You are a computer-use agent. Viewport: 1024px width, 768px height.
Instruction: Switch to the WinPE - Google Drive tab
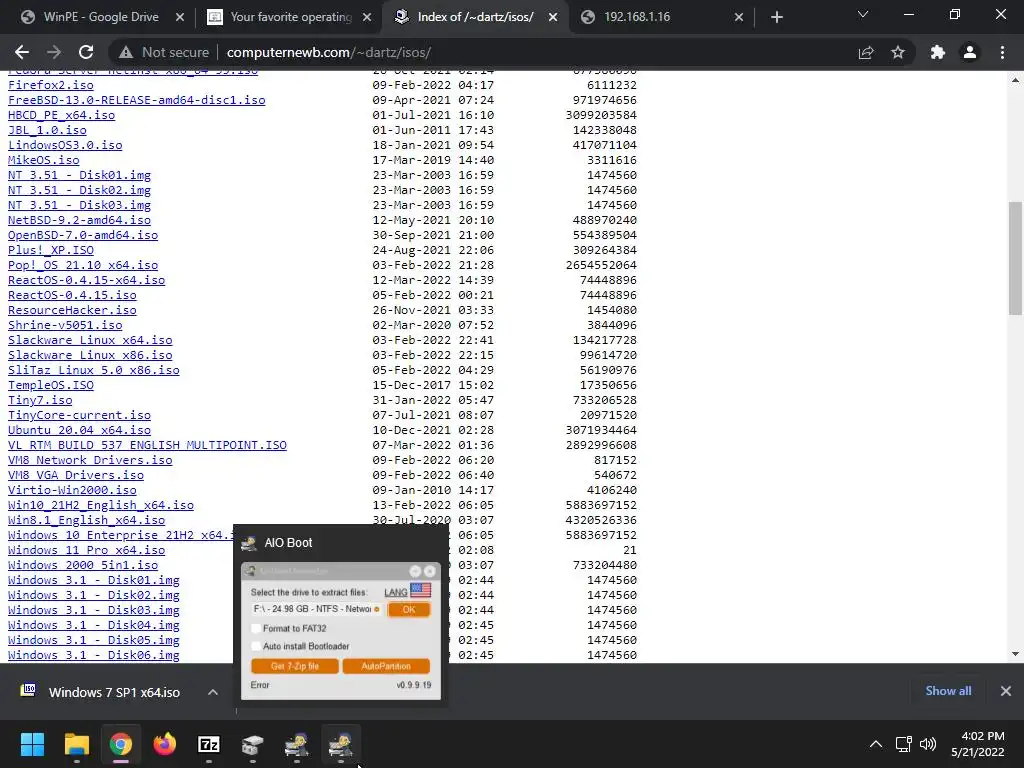click(x=101, y=17)
